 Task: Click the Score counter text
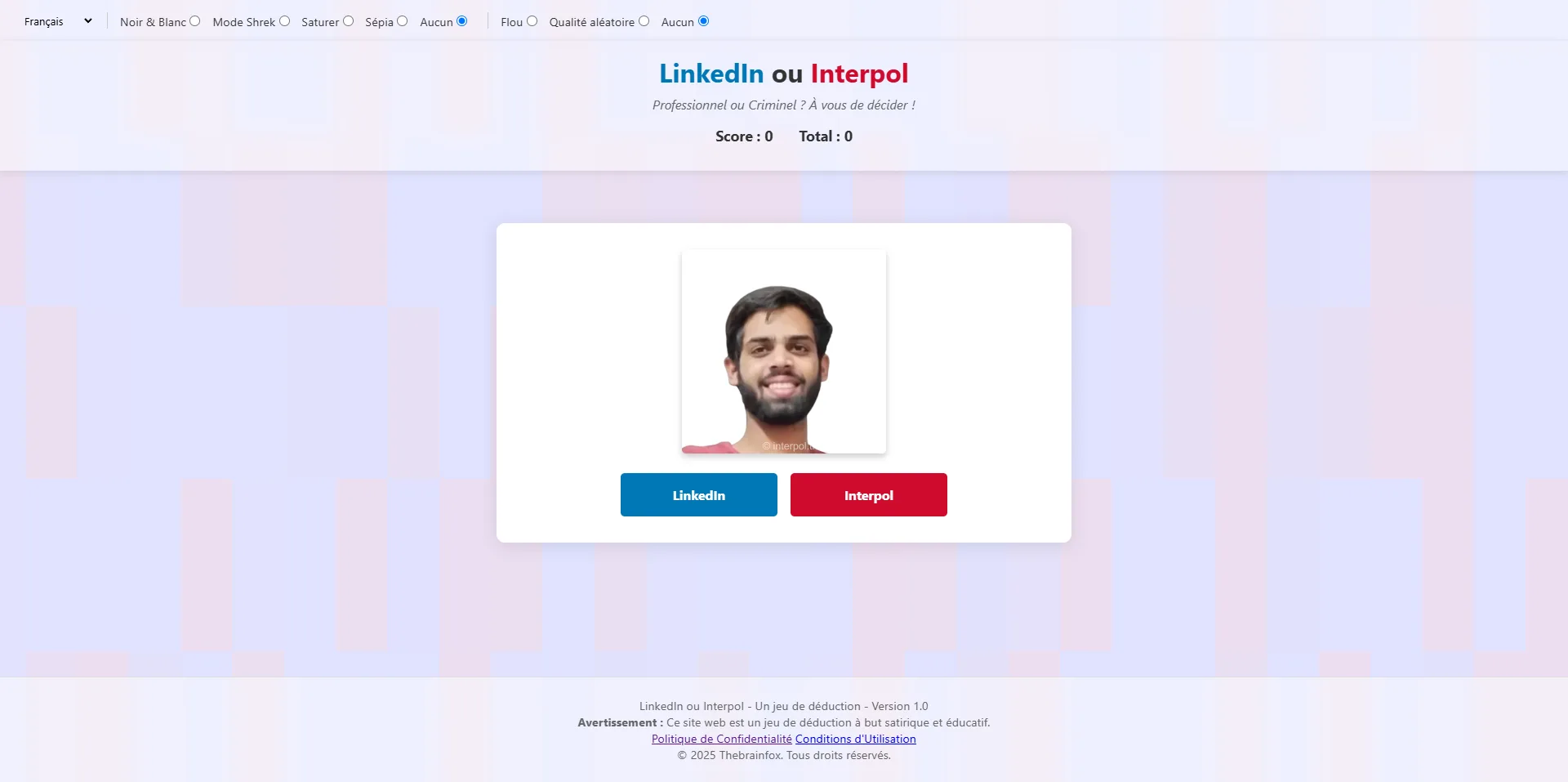click(744, 136)
